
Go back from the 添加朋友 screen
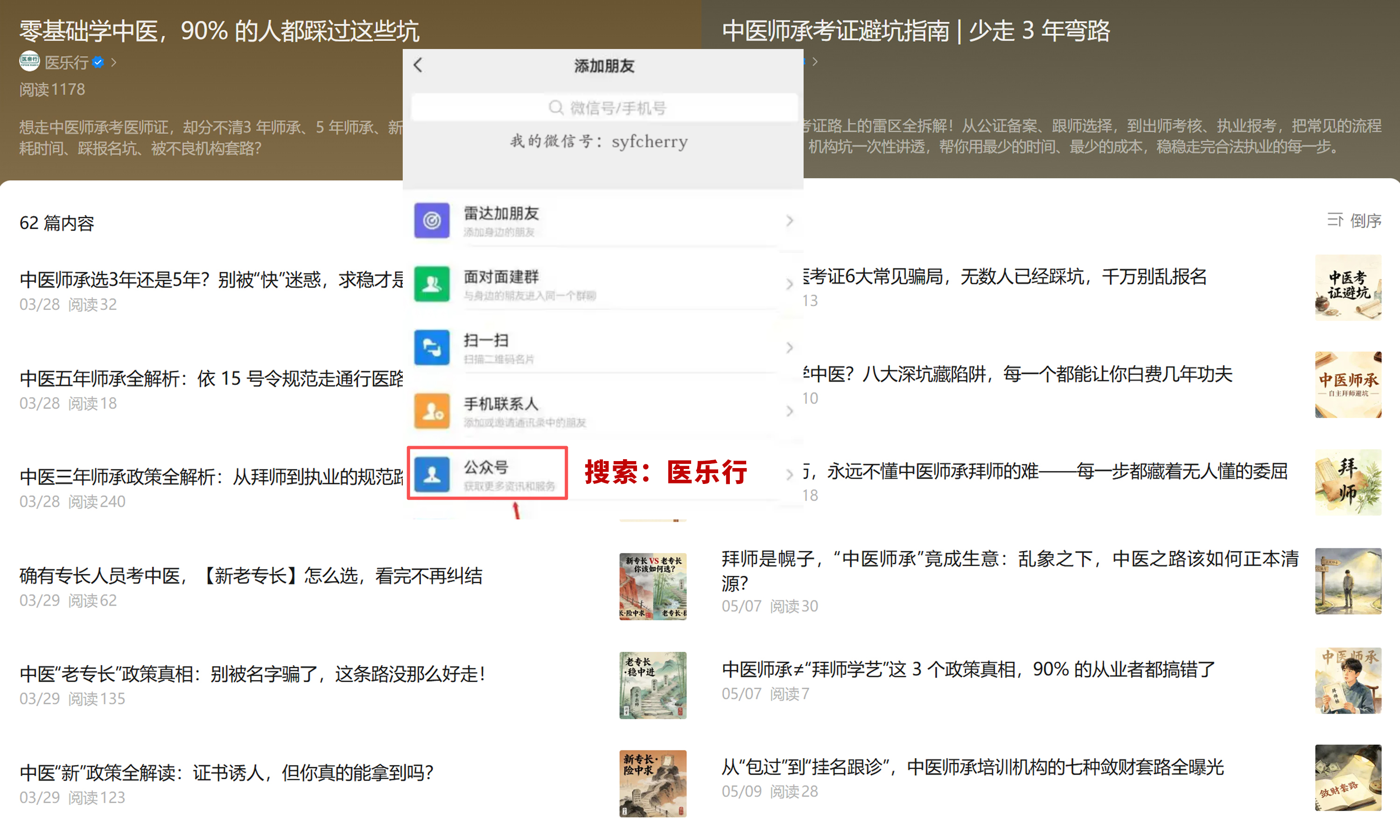[418, 65]
